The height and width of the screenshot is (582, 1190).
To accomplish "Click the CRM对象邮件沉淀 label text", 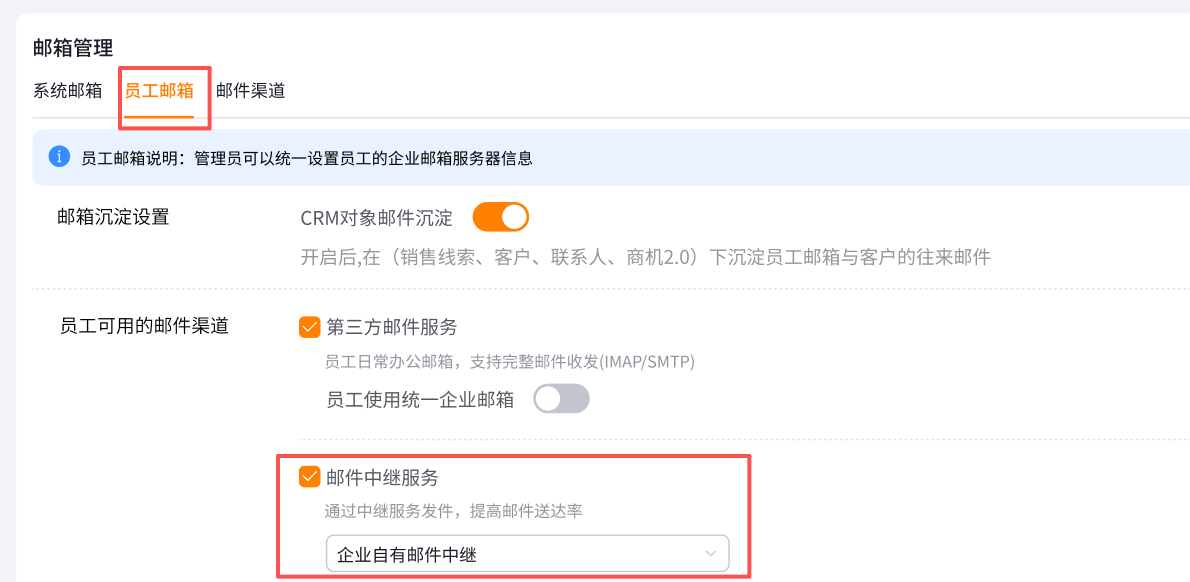I will [376, 218].
